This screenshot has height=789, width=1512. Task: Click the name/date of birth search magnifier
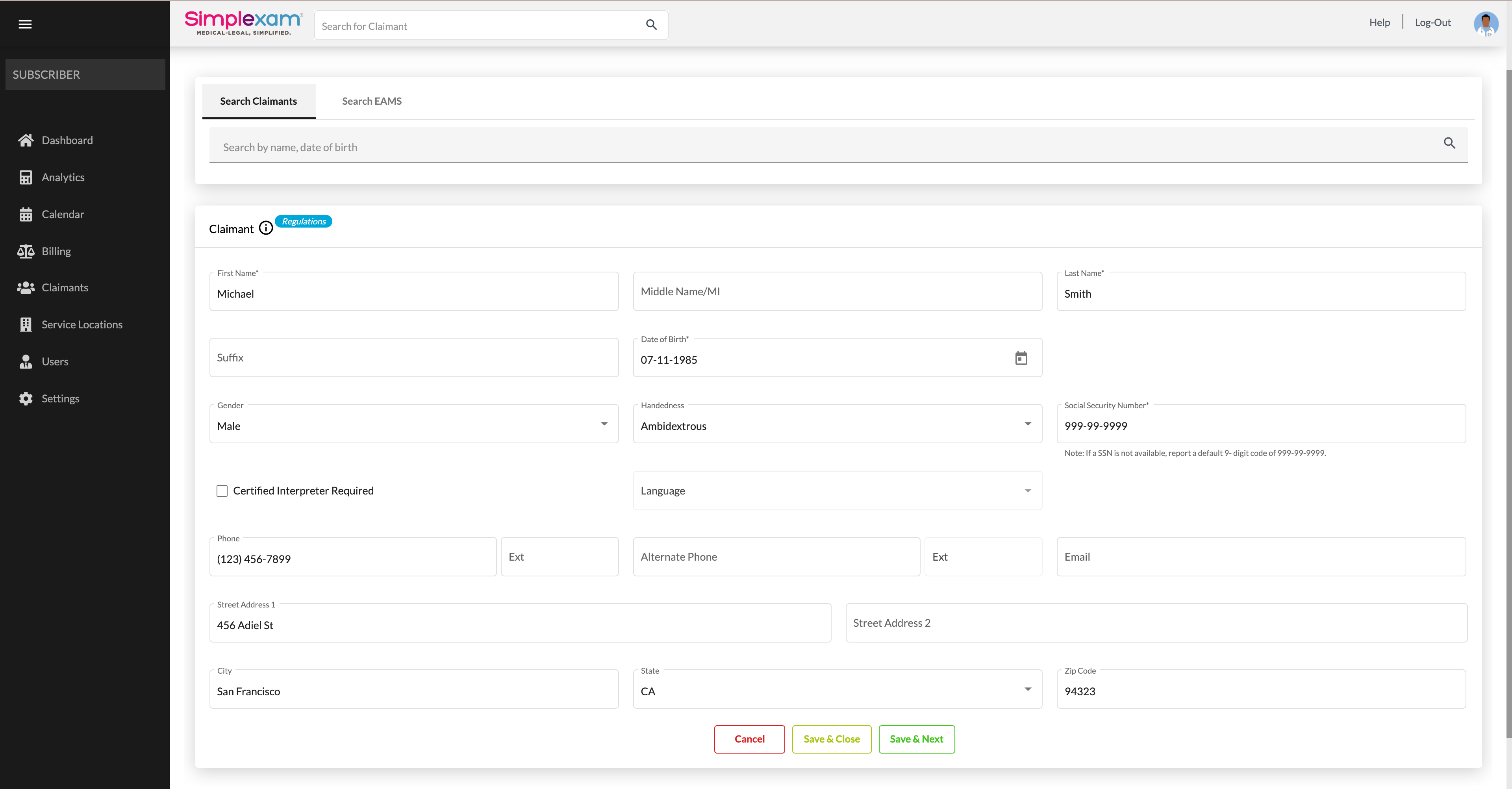[x=1449, y=143]
